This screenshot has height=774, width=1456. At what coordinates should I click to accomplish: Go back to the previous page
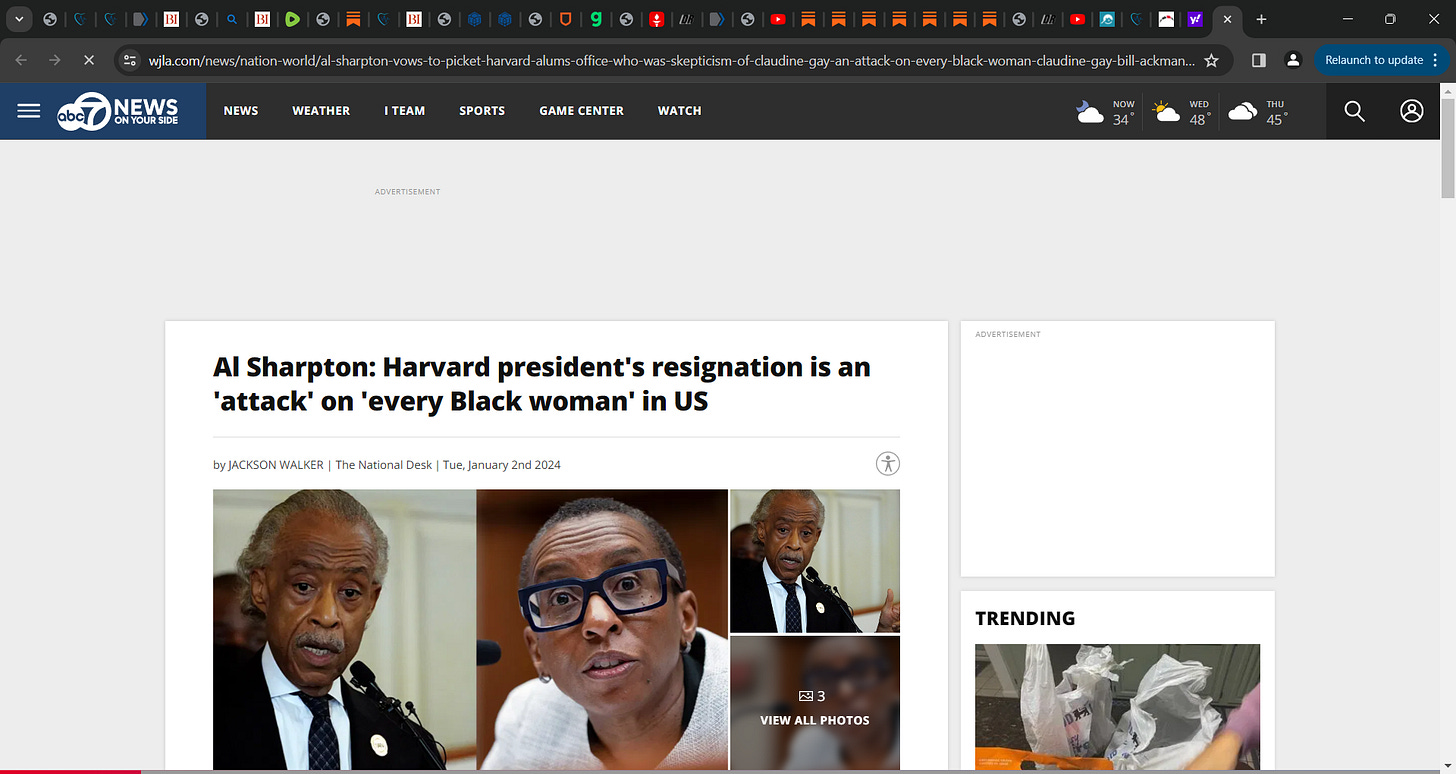[22, 60]
